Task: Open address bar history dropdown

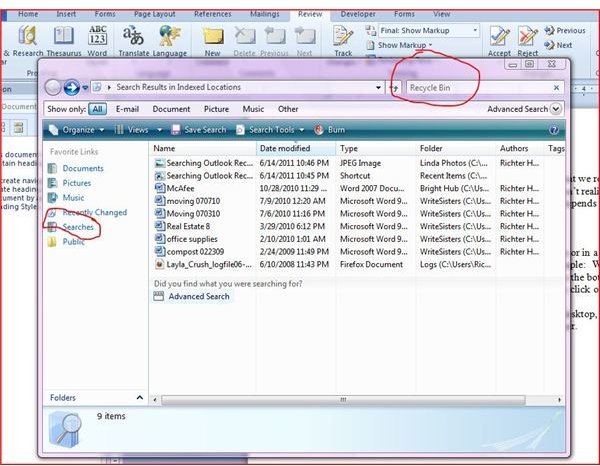Action: [378, 88]
